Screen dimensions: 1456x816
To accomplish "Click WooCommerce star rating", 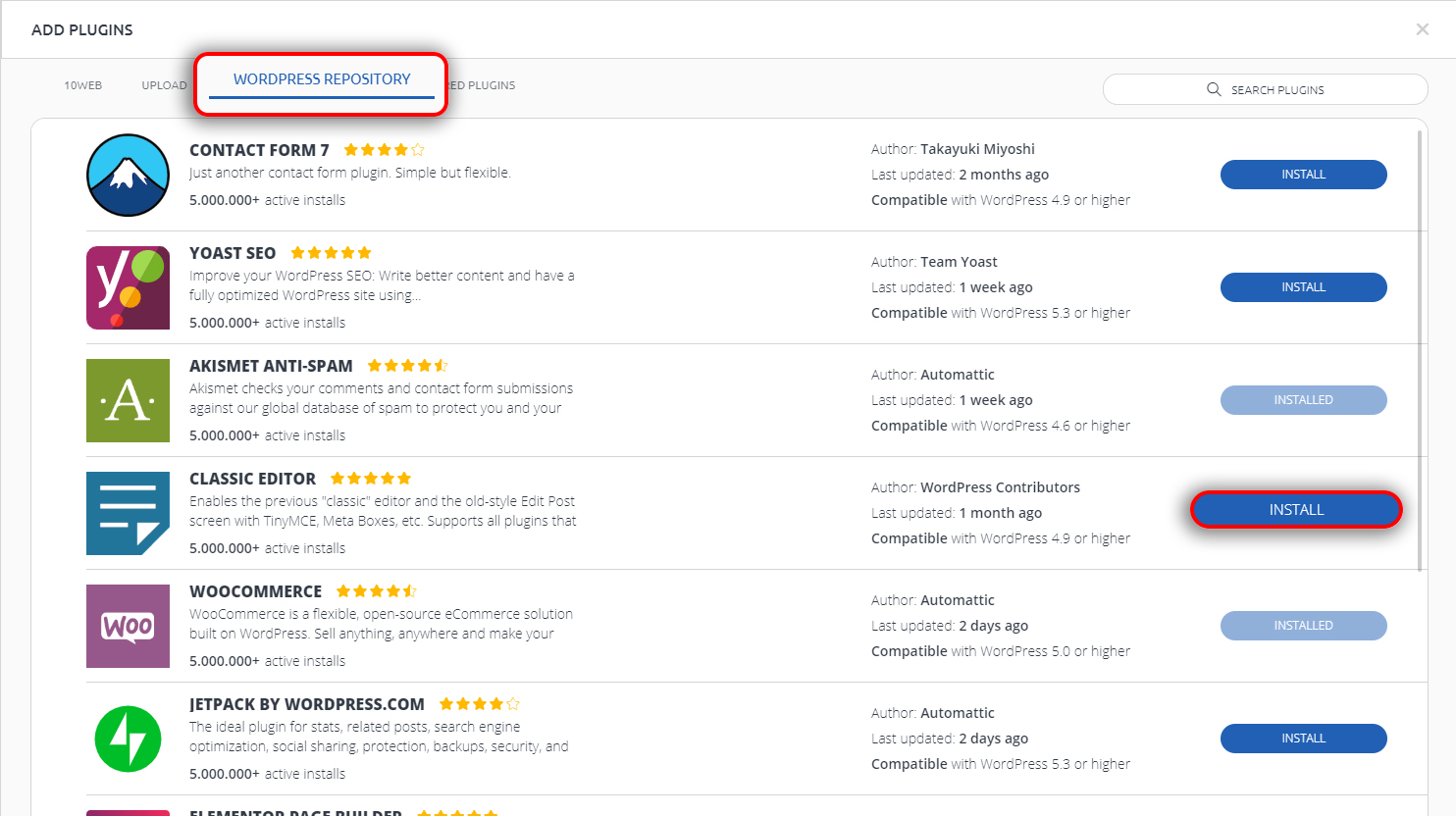I will 376,591.
